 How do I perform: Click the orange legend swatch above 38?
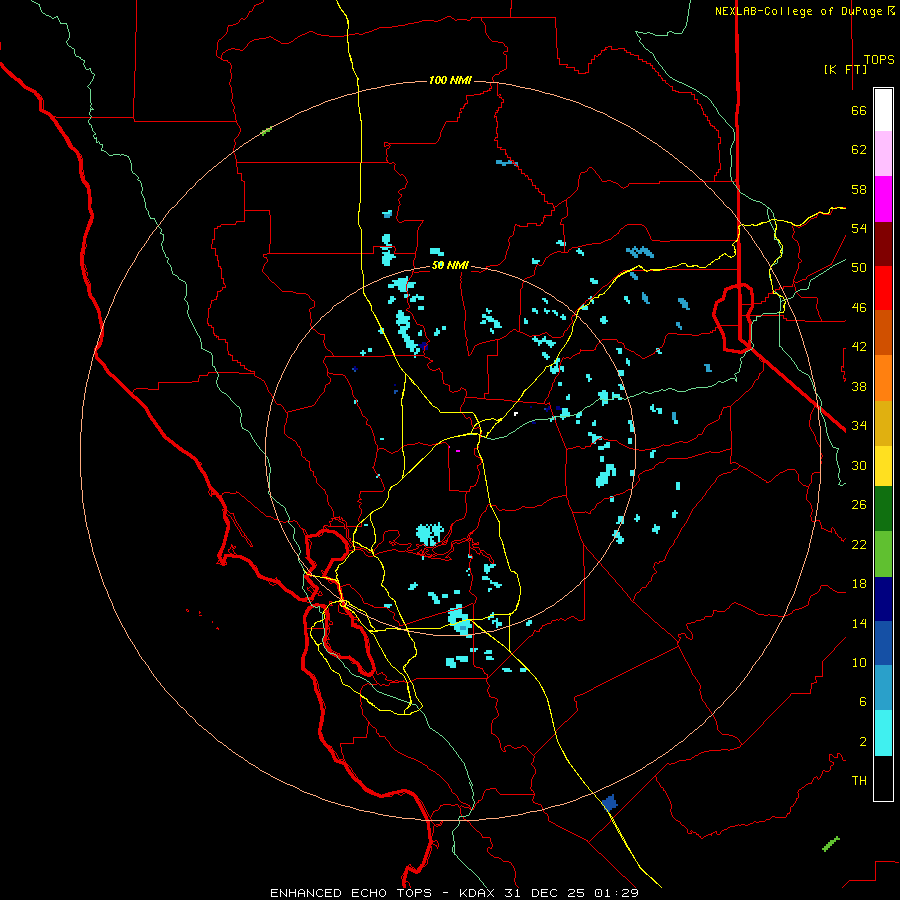883,378
